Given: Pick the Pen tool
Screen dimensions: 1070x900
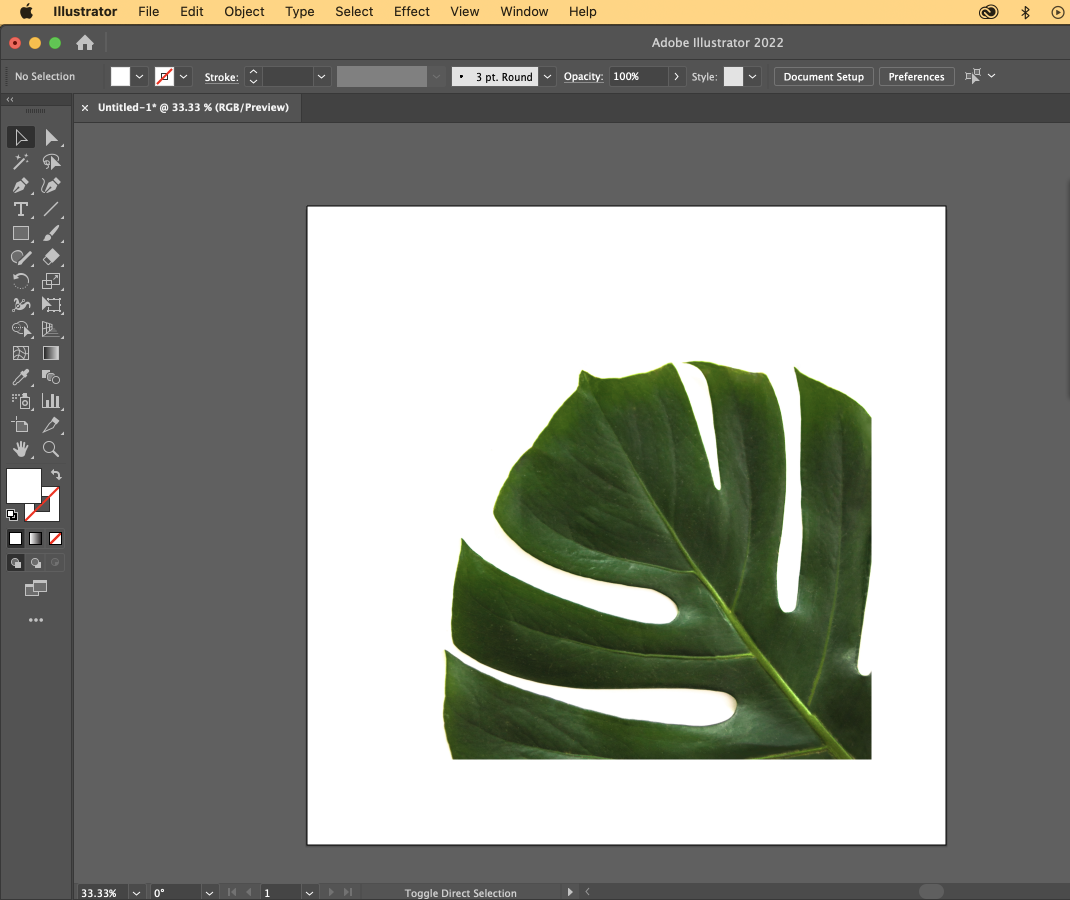Looking at the screenshot, I should tap(21, 185).
